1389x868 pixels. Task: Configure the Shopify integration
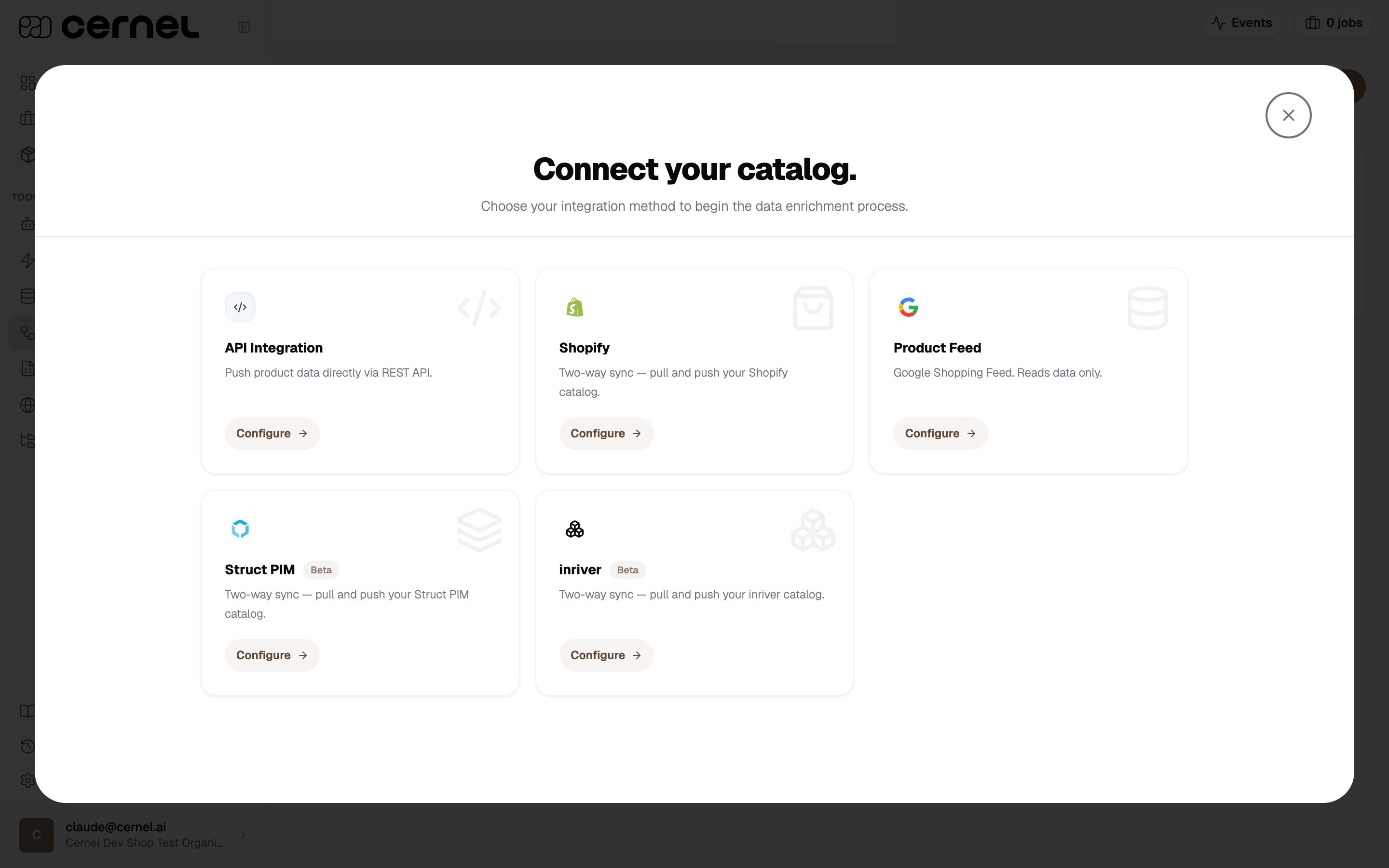click(606, 434)
